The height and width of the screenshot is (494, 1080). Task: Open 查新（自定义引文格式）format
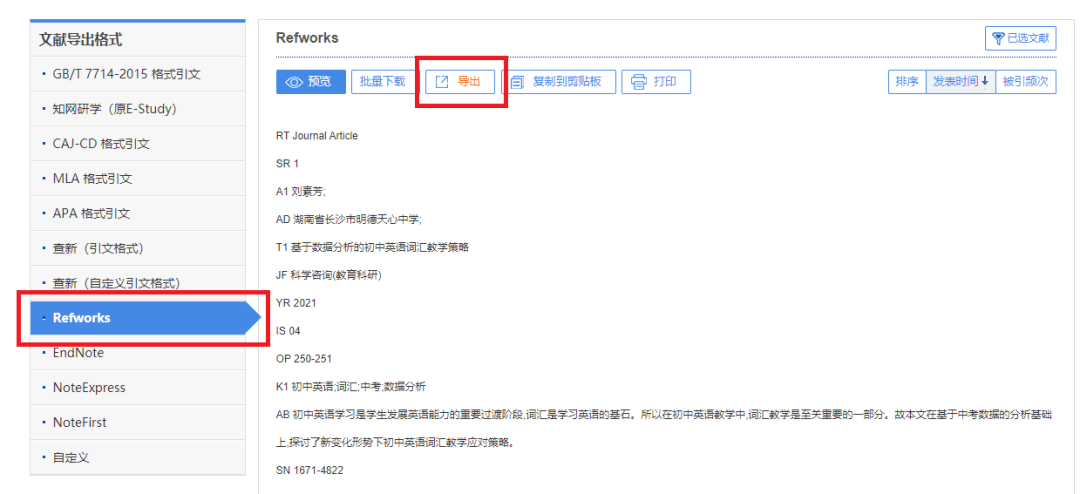point(138,283)
